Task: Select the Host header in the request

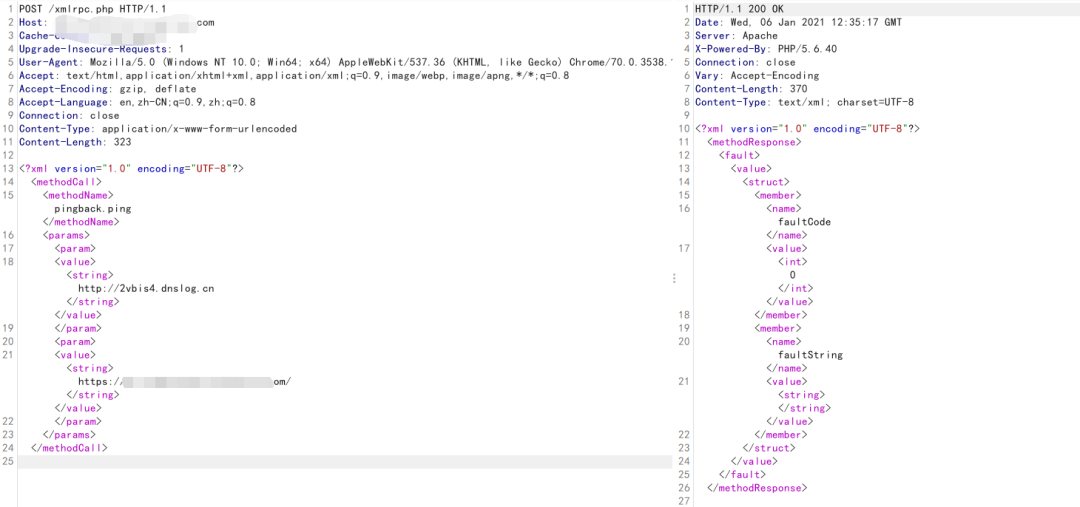Action: click(x=116, y=23)
